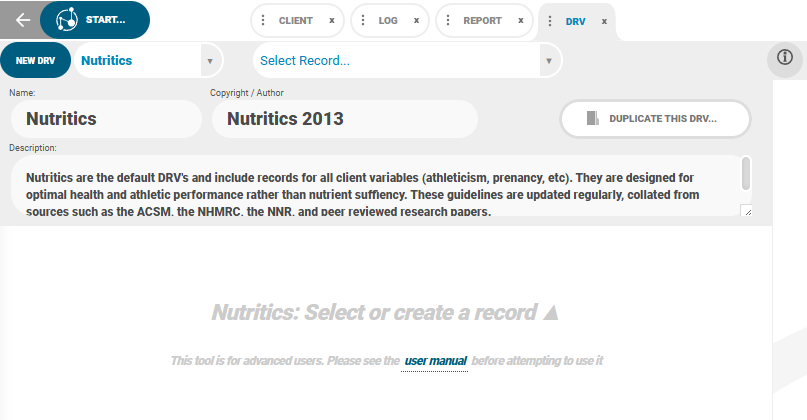The image size is (807, 420).
Task: Click Duplicate This DRV button
Action: [655, 118]
